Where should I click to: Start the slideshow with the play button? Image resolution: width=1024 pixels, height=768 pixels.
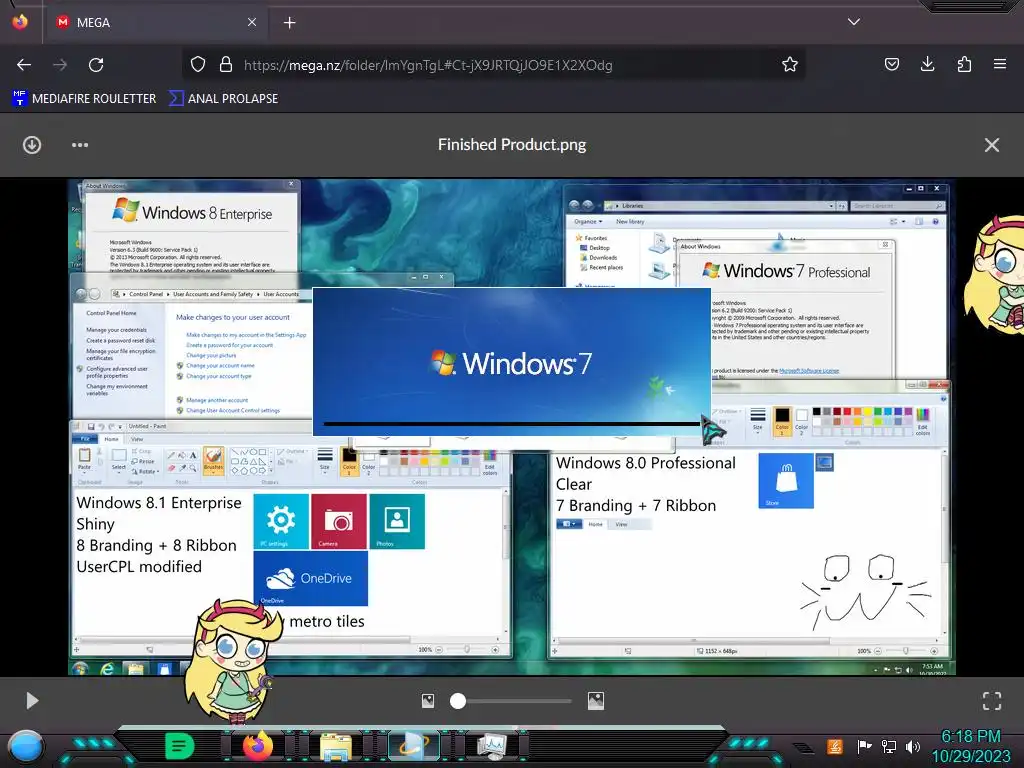(32, 701)
